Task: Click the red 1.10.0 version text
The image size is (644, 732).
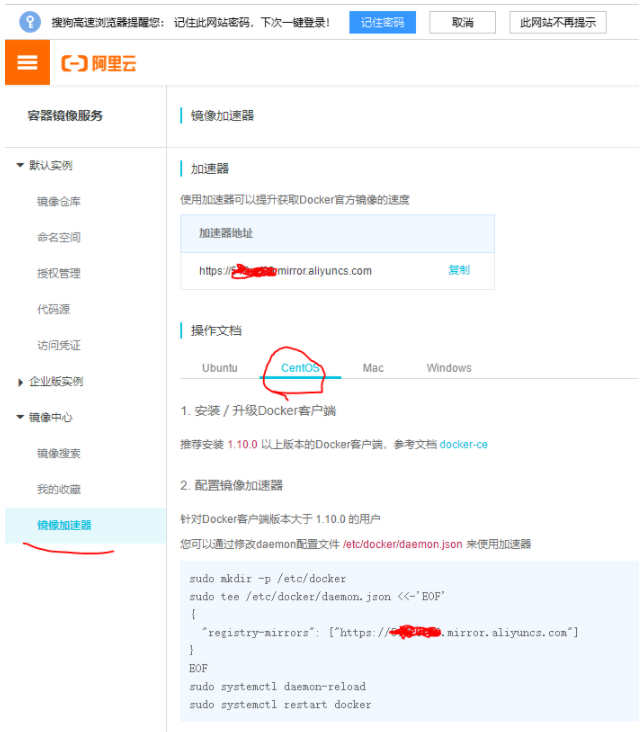Action: [x=242, y=444]
